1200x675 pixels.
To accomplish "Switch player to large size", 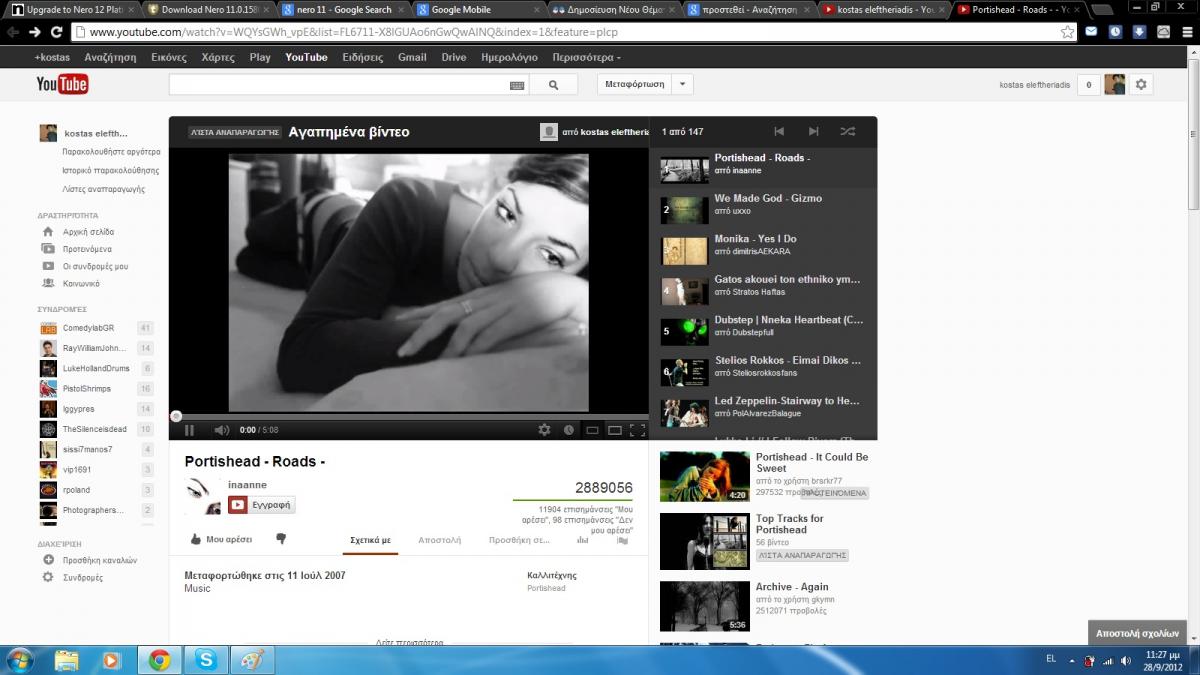I will pyautogui.click(x=615, y=430).
